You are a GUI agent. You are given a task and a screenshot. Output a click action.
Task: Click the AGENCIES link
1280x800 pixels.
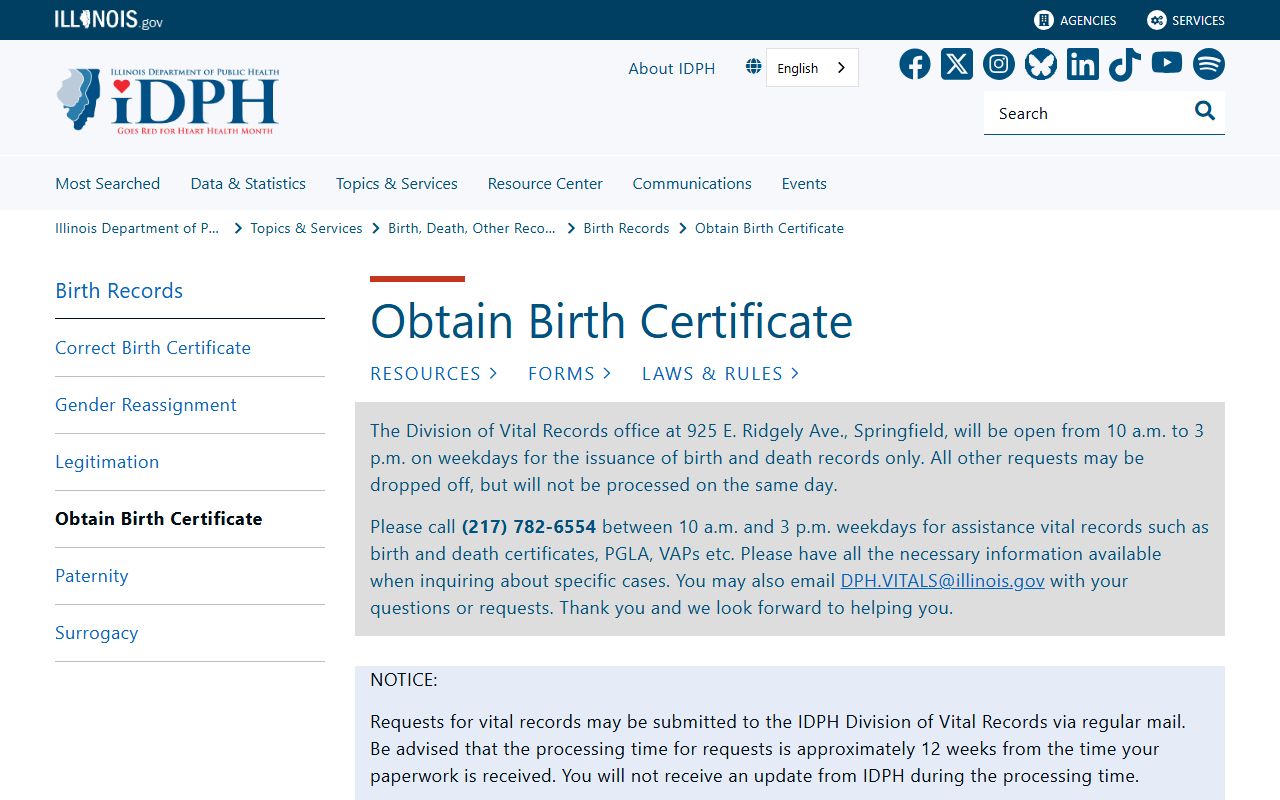tap(1088, 20)
